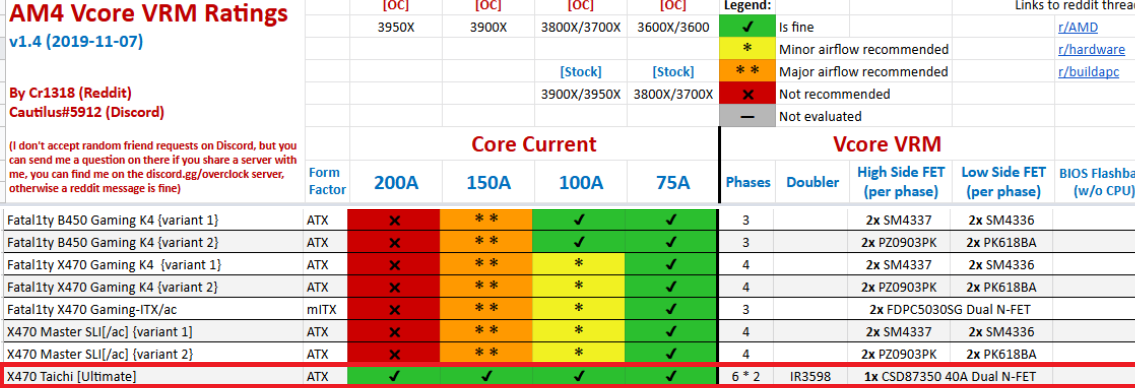Viewport: 1135px width, 388px height.
Task: Click the orange double-asterisk legend icon
Action: click(x=747, y=72)
